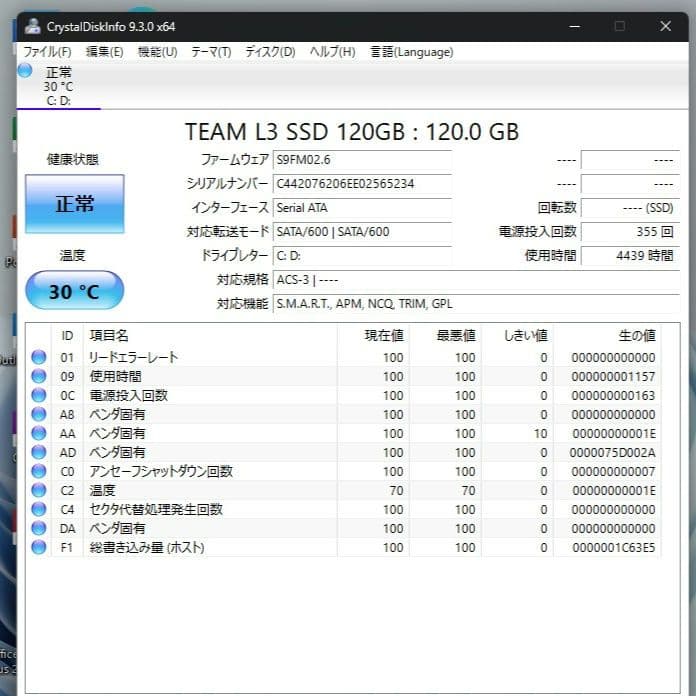This screenshot has width=696, height=696.
Task: Click raw value 000000001157
Action: [613, 376]
